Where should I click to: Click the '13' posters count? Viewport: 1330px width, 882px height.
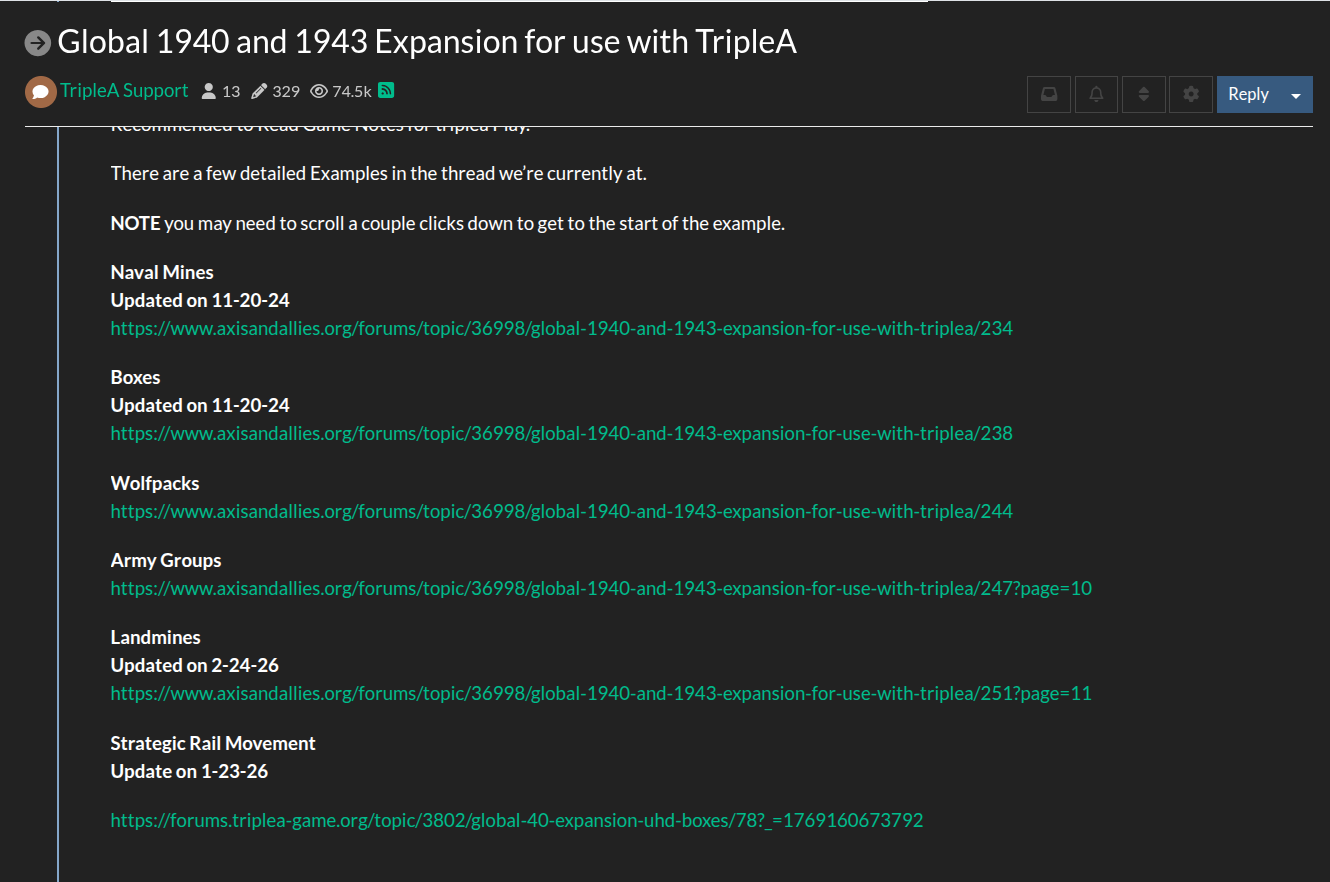tap(231, 91)
